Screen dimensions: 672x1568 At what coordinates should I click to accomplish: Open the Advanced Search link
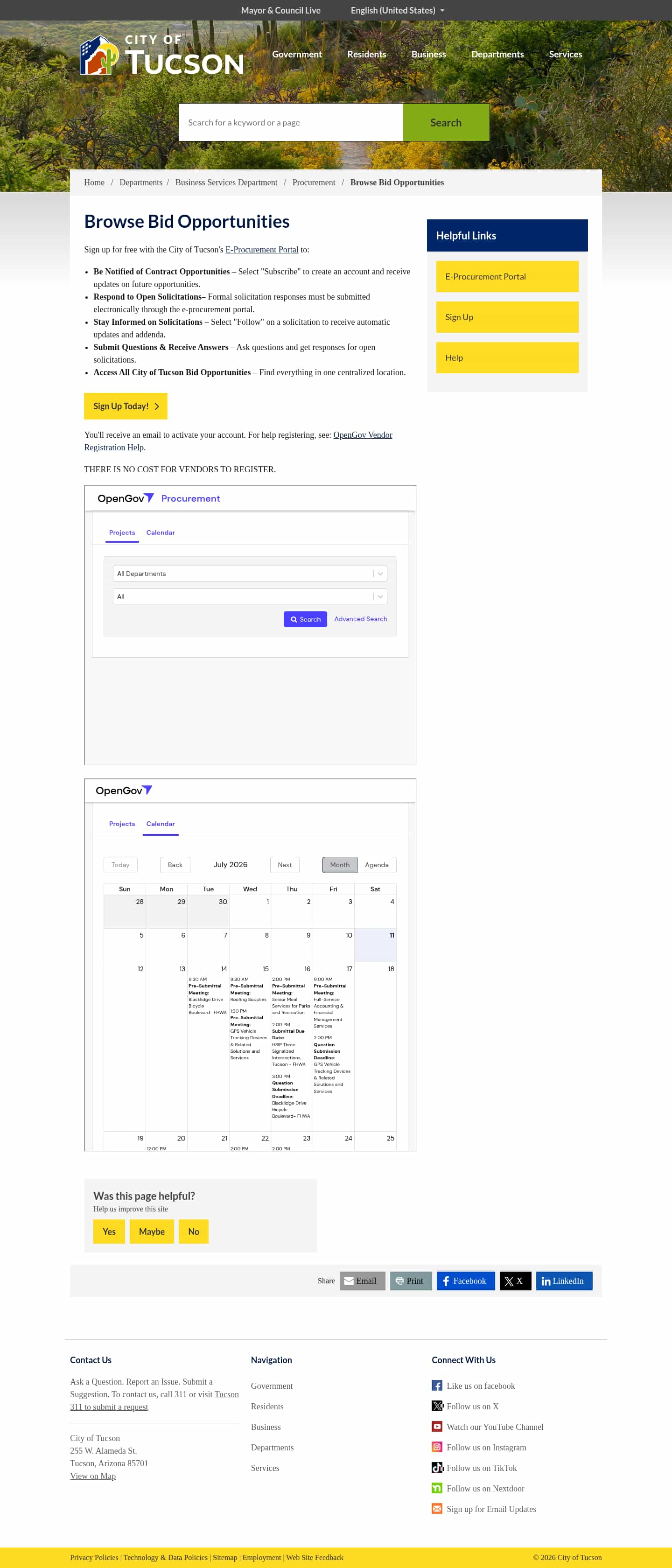(x=360, y=618)
